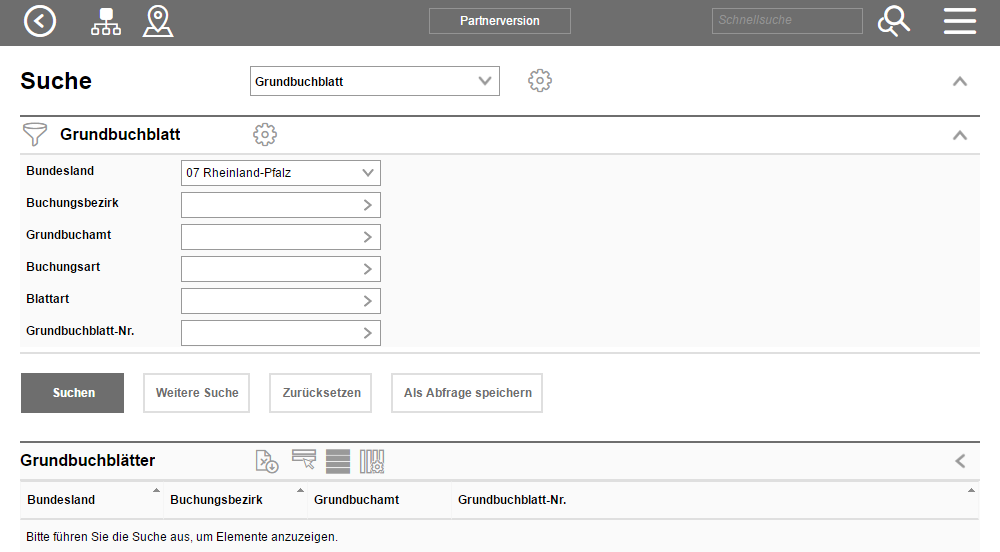This screenshot has height=552, width=1000.
Task: Click into the Schnellsuche input field
Action: 786,21
